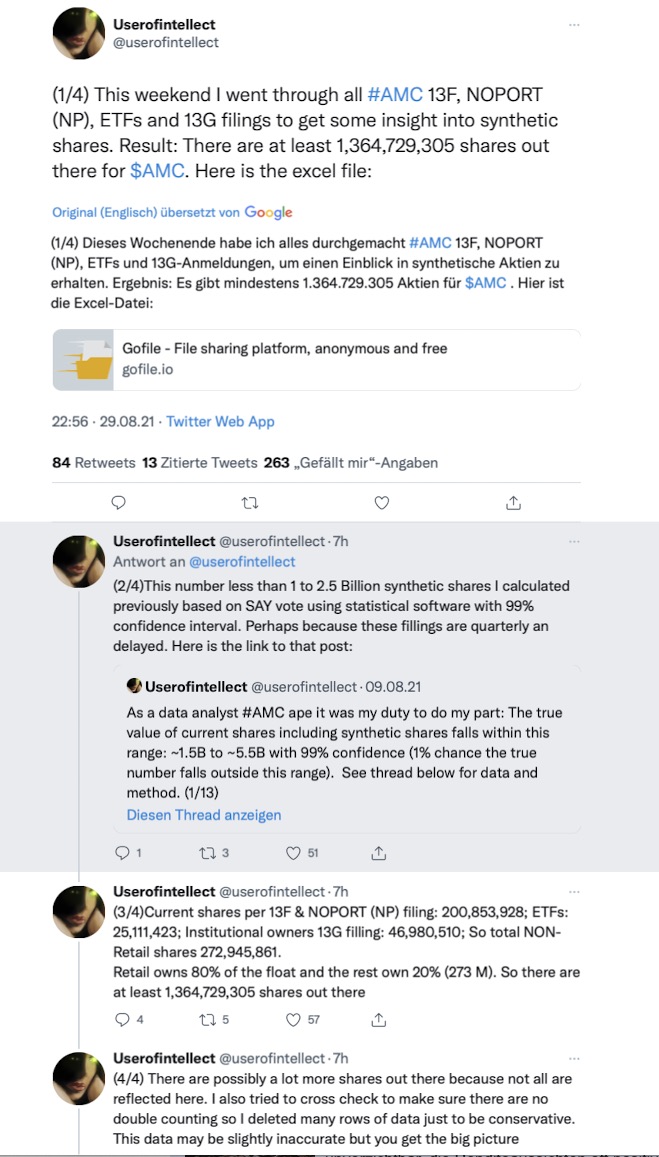Open more options on the main tweet
This screenshot has width=659, height=1157.
point(573,25)
